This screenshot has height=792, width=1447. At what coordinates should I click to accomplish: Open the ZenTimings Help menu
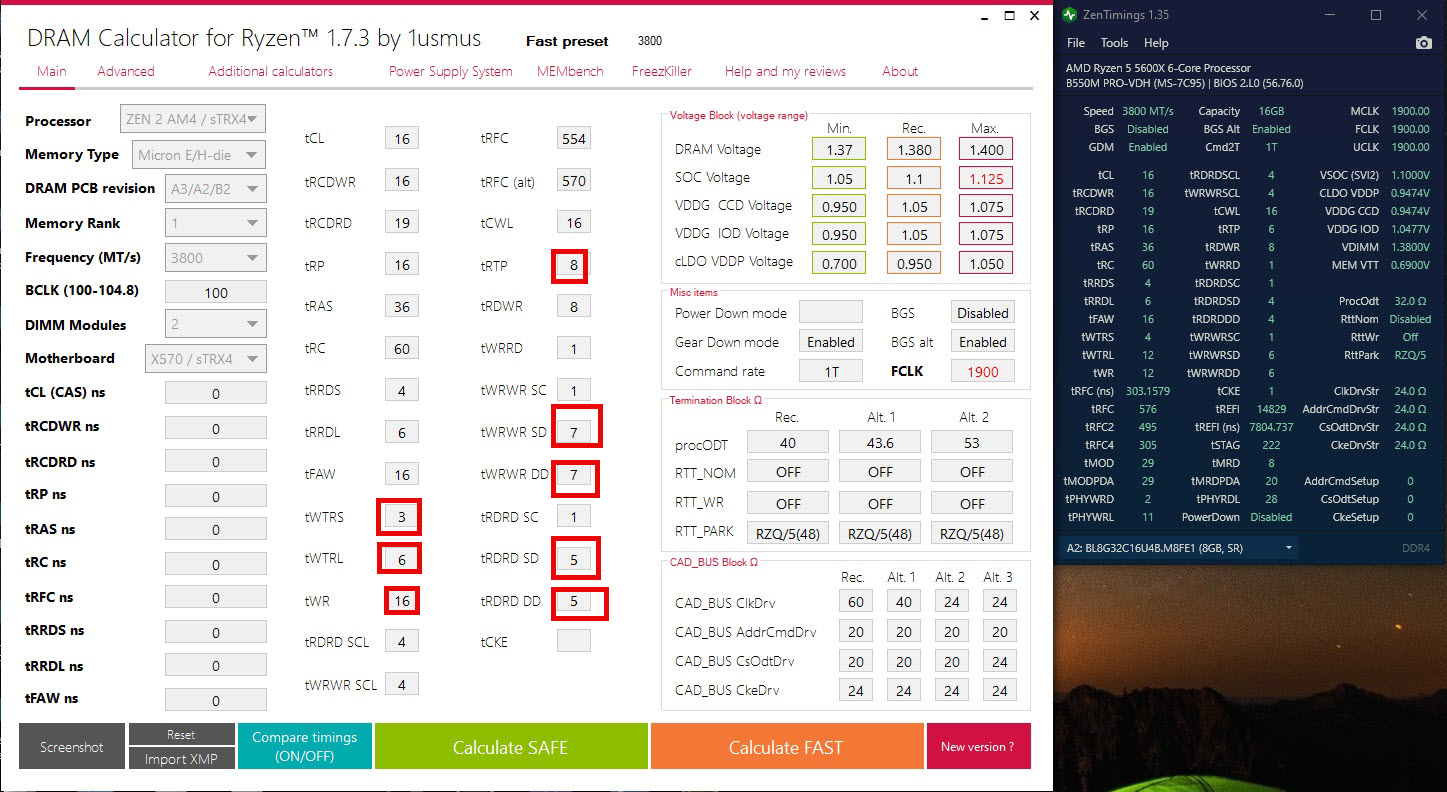[1156, 43]
